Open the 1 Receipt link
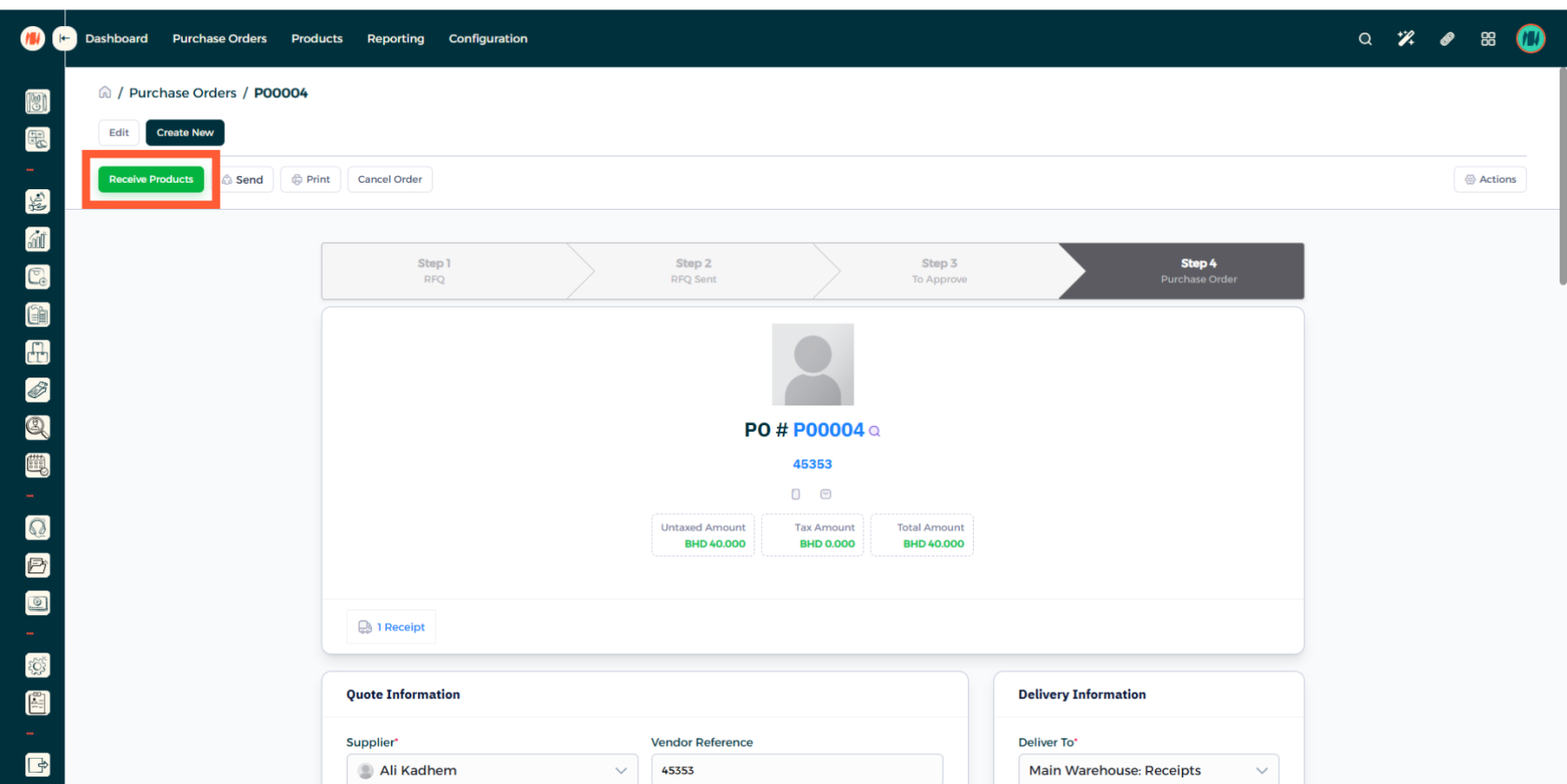The height and width of the screenshot is (784, 1567). 392,627
